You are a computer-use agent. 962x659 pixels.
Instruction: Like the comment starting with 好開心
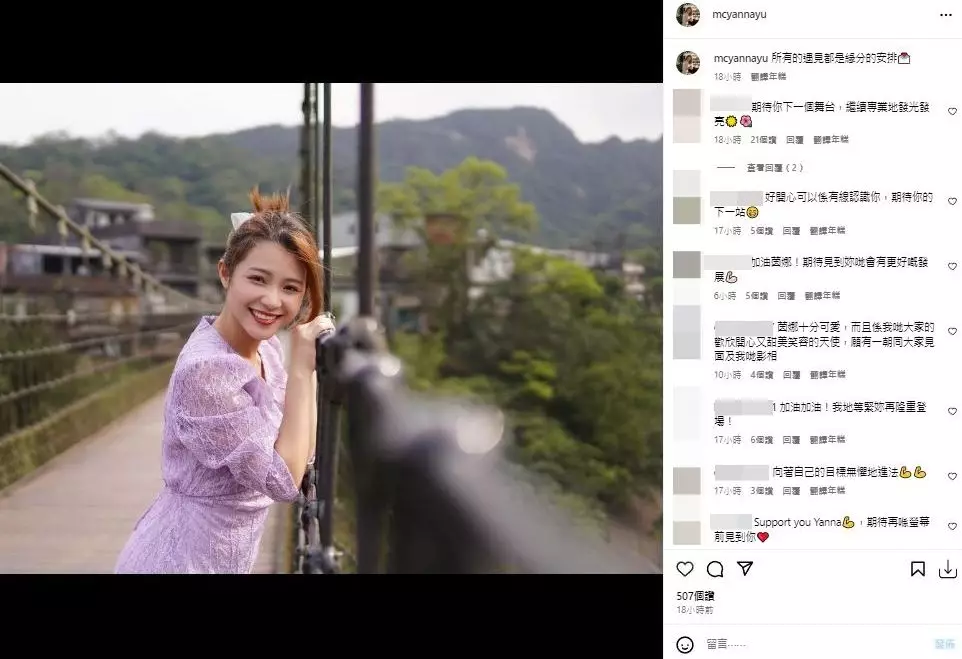coord(952,201)
